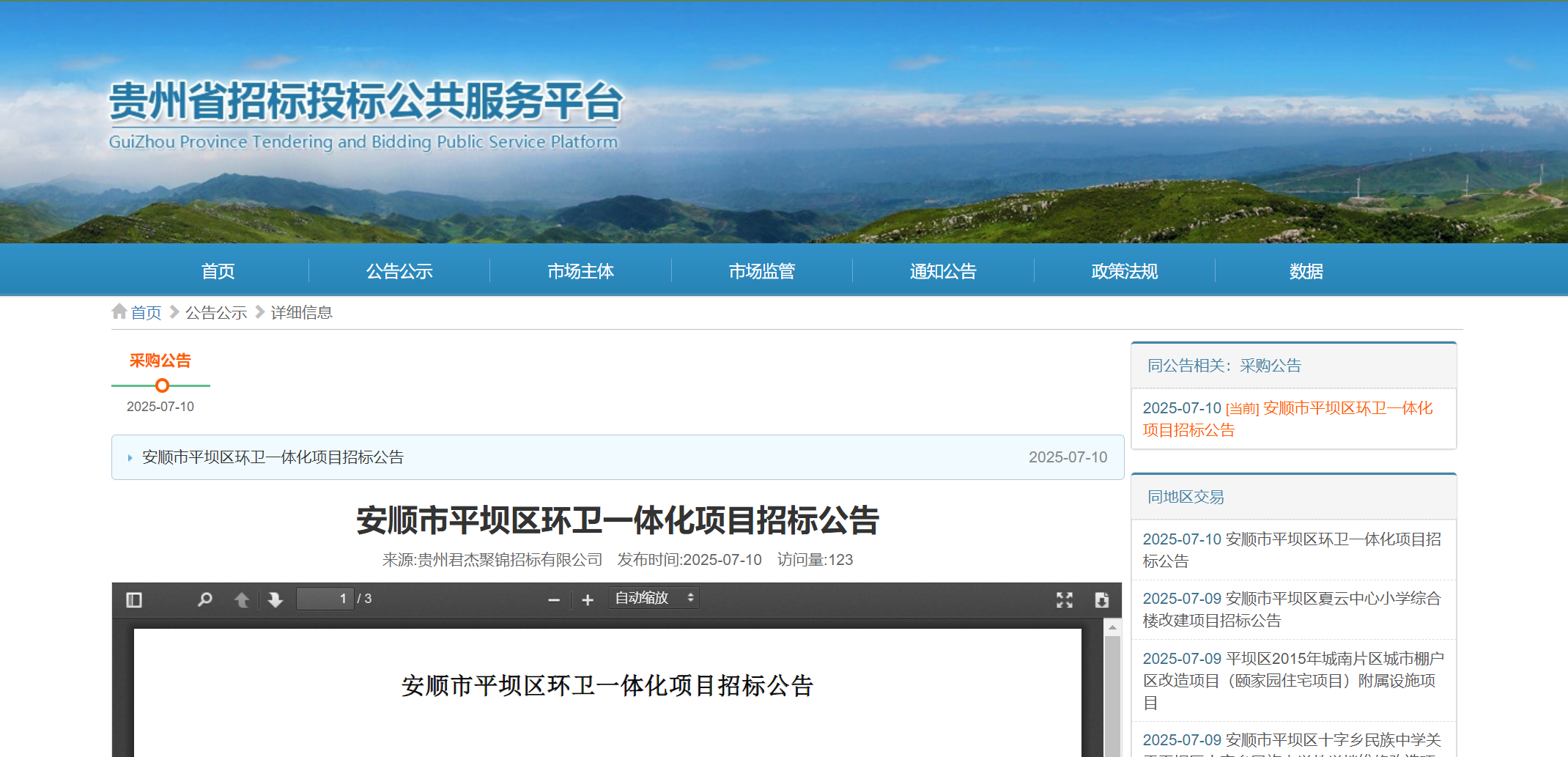The width and height of the screenshot is (1568, 757).
Task: Click the 访问量:123 text
Action: [x=816, y=560]
